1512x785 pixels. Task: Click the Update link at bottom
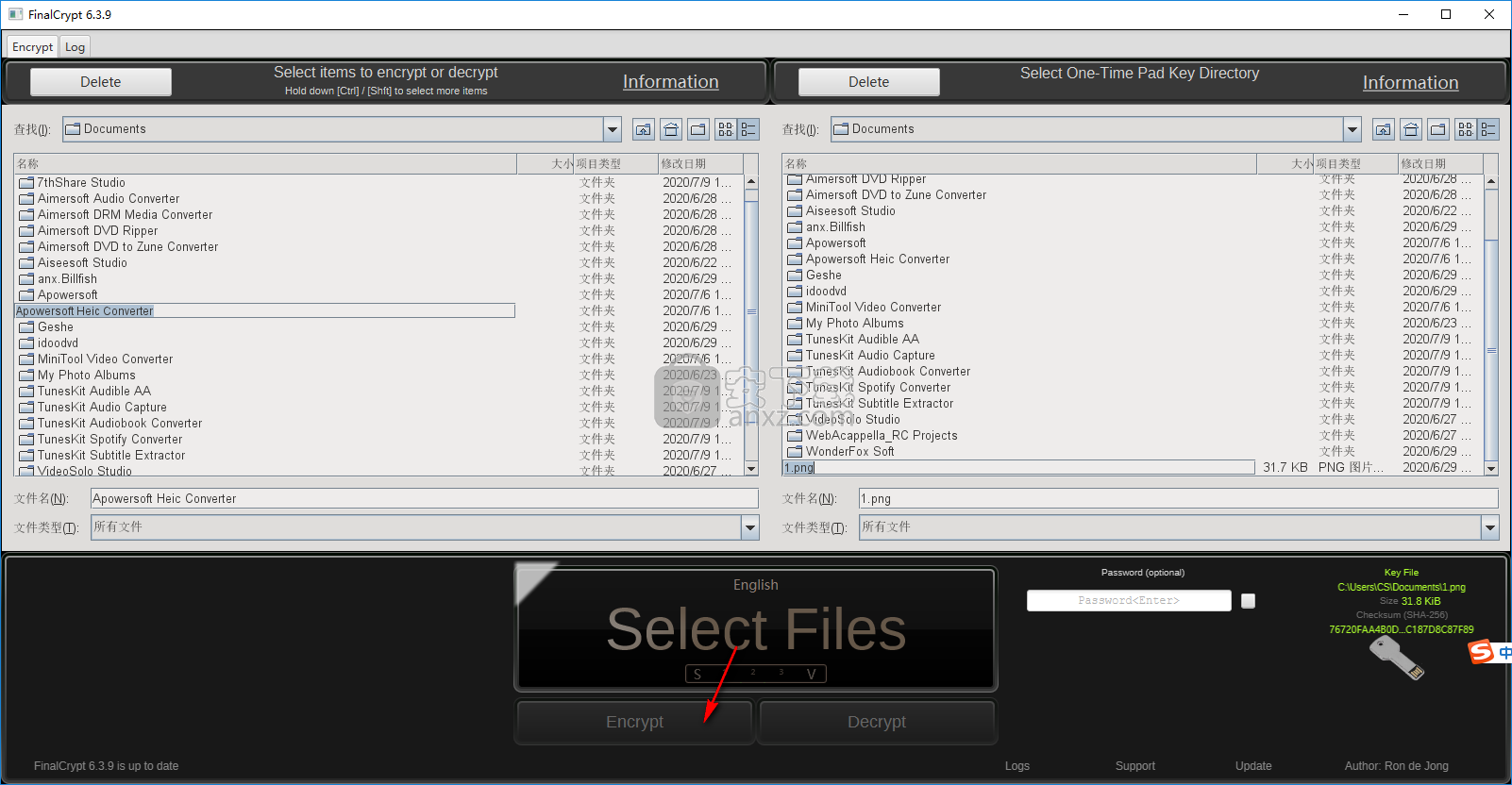[x=1253, y=766]
